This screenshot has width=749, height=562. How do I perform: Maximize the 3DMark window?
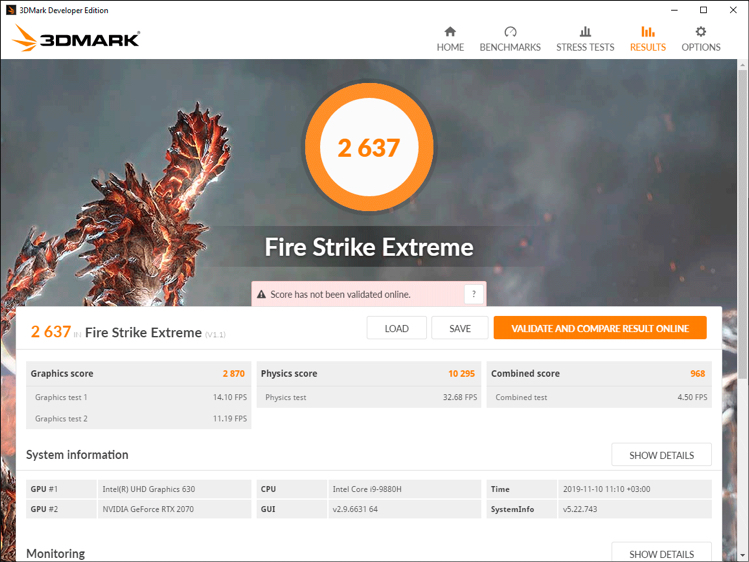pyautogui.click(x=703, y=10)
